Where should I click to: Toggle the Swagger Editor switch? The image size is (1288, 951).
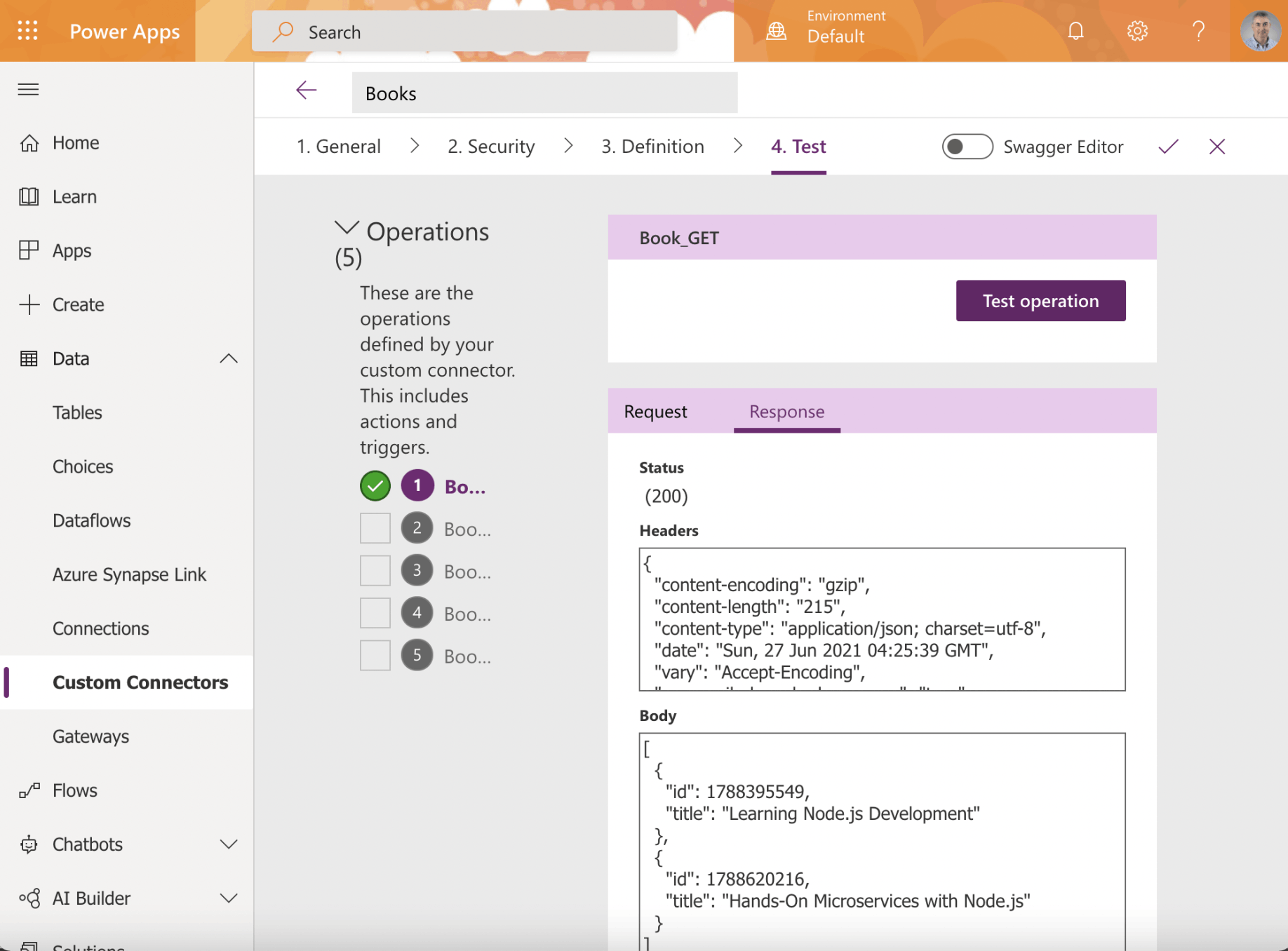click(x=967, y=147)
